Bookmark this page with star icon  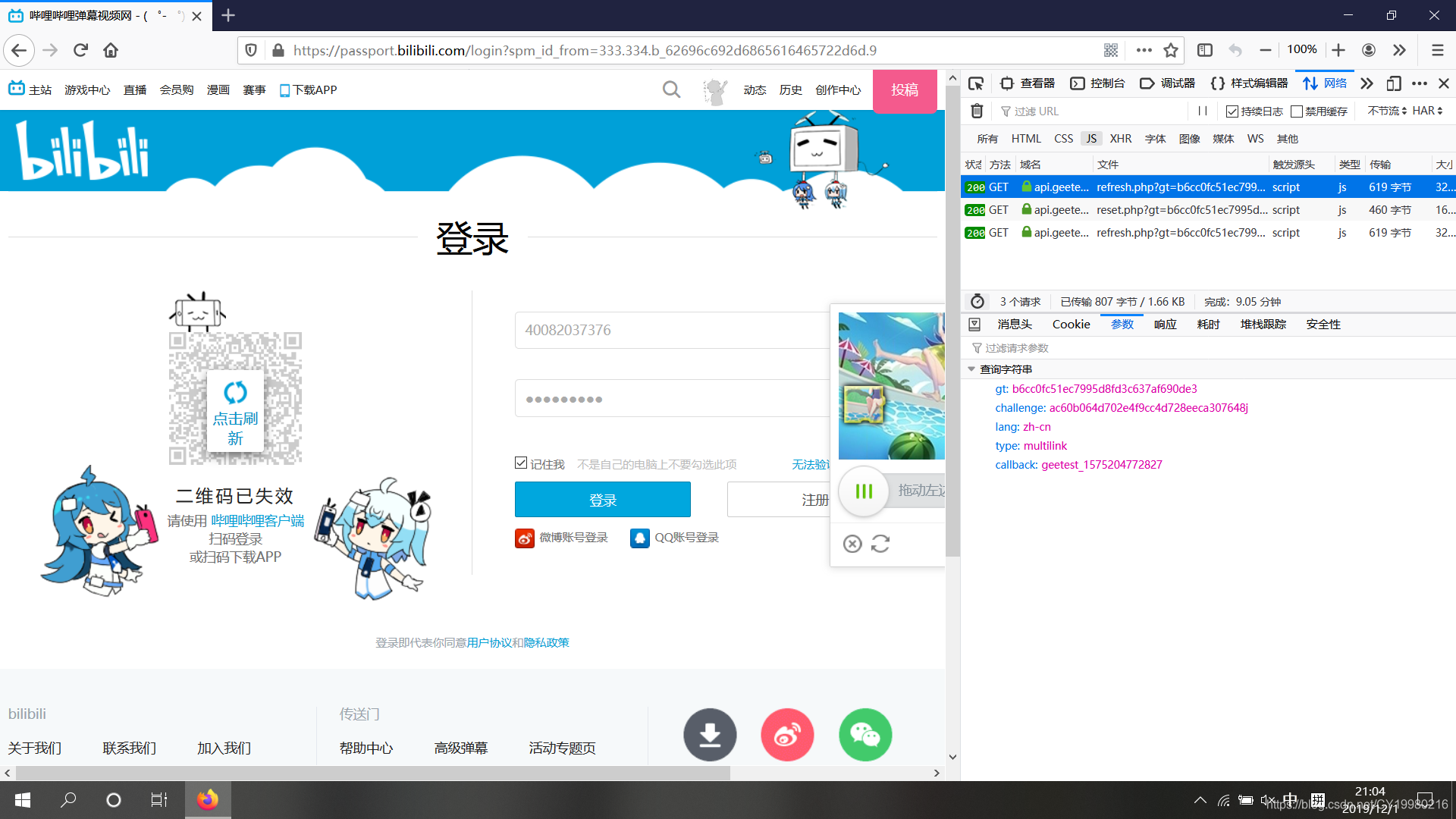pos(1171,50)
